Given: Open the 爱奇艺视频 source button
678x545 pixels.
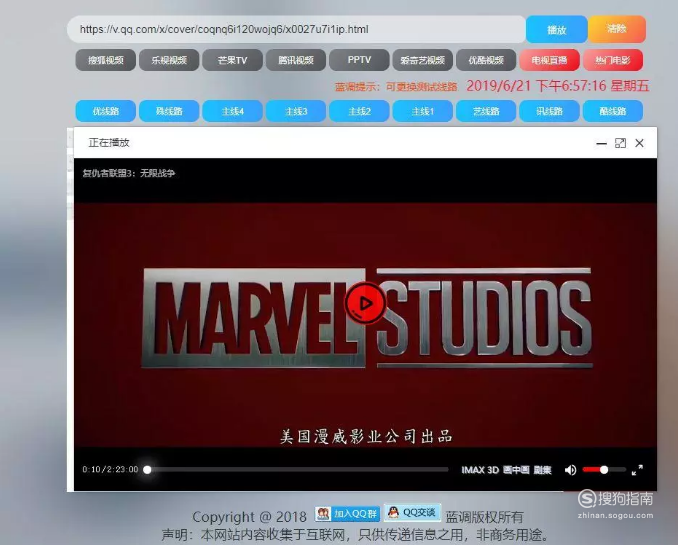Looking at the screenshot, I should 422,60.
